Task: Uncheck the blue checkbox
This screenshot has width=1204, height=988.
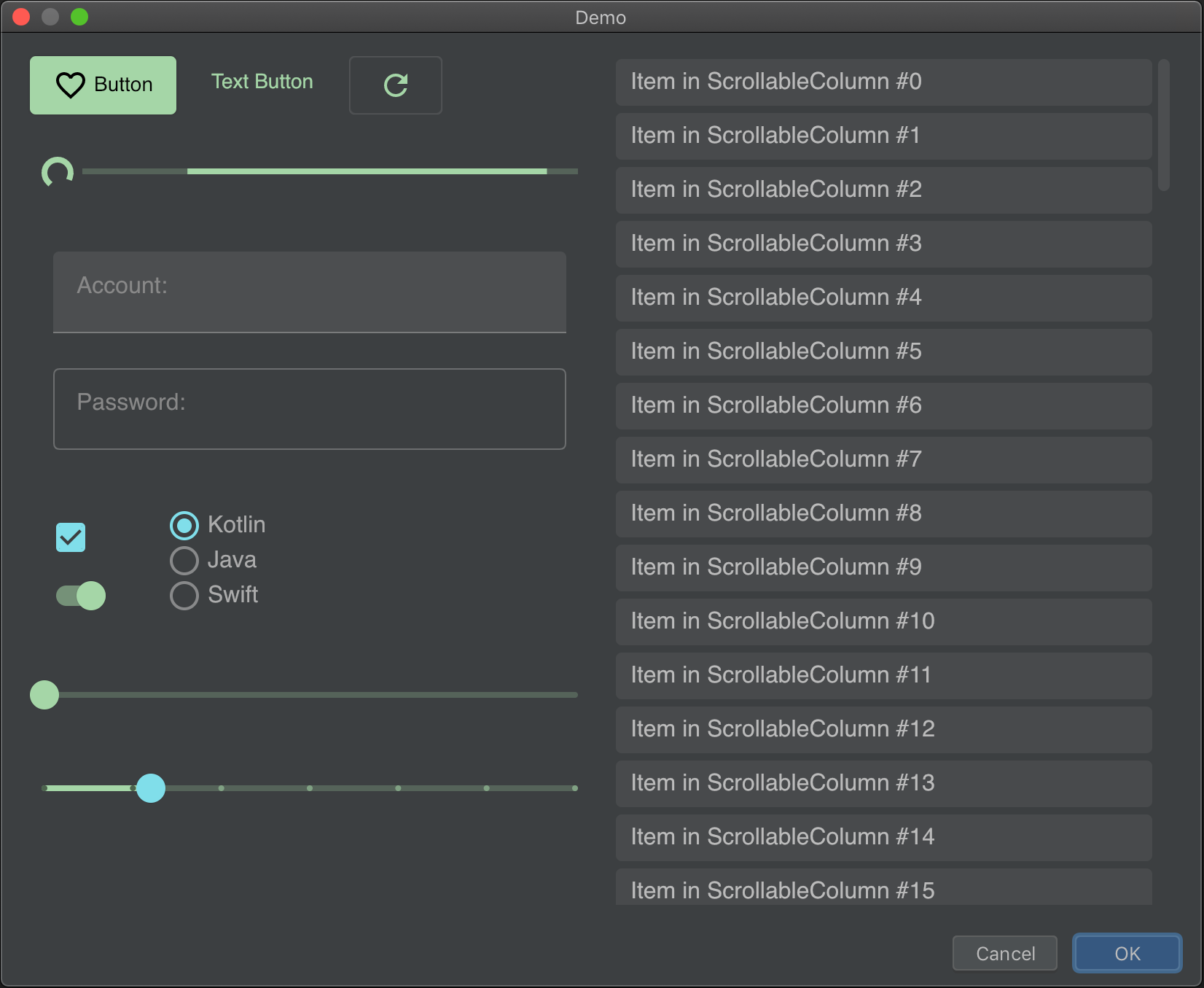Action: pos(71,537)
